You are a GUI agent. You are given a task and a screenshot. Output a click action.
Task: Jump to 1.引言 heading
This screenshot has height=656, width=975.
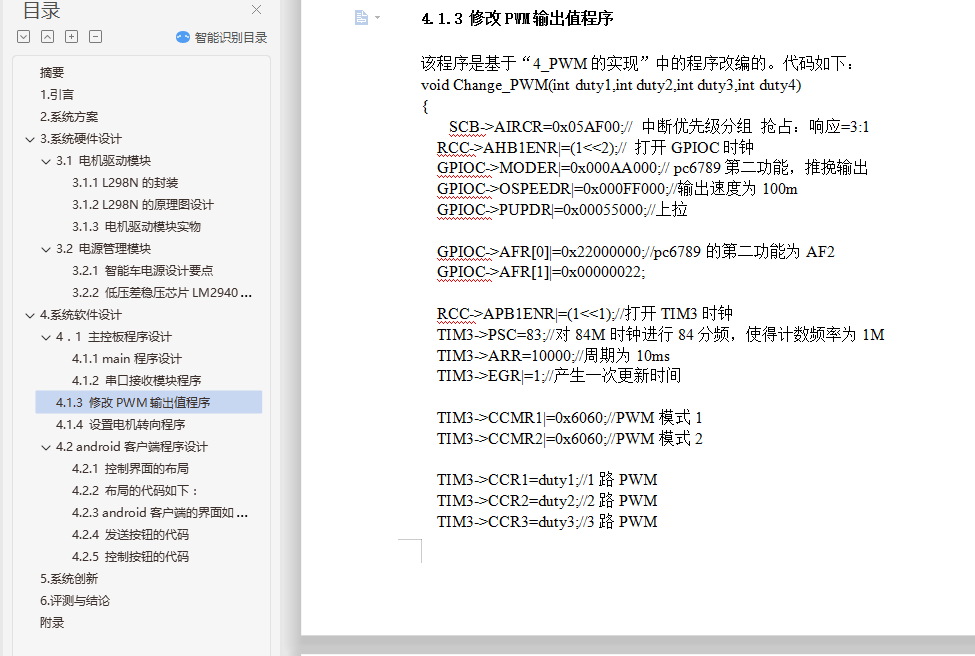point(57,95)
